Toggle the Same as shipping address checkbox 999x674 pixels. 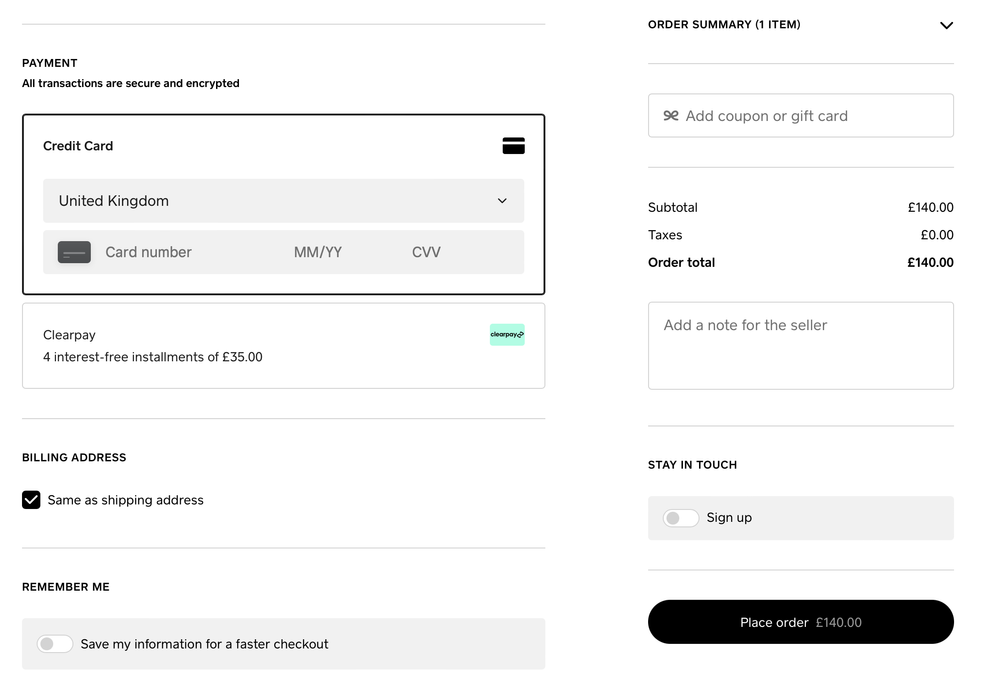31,500
